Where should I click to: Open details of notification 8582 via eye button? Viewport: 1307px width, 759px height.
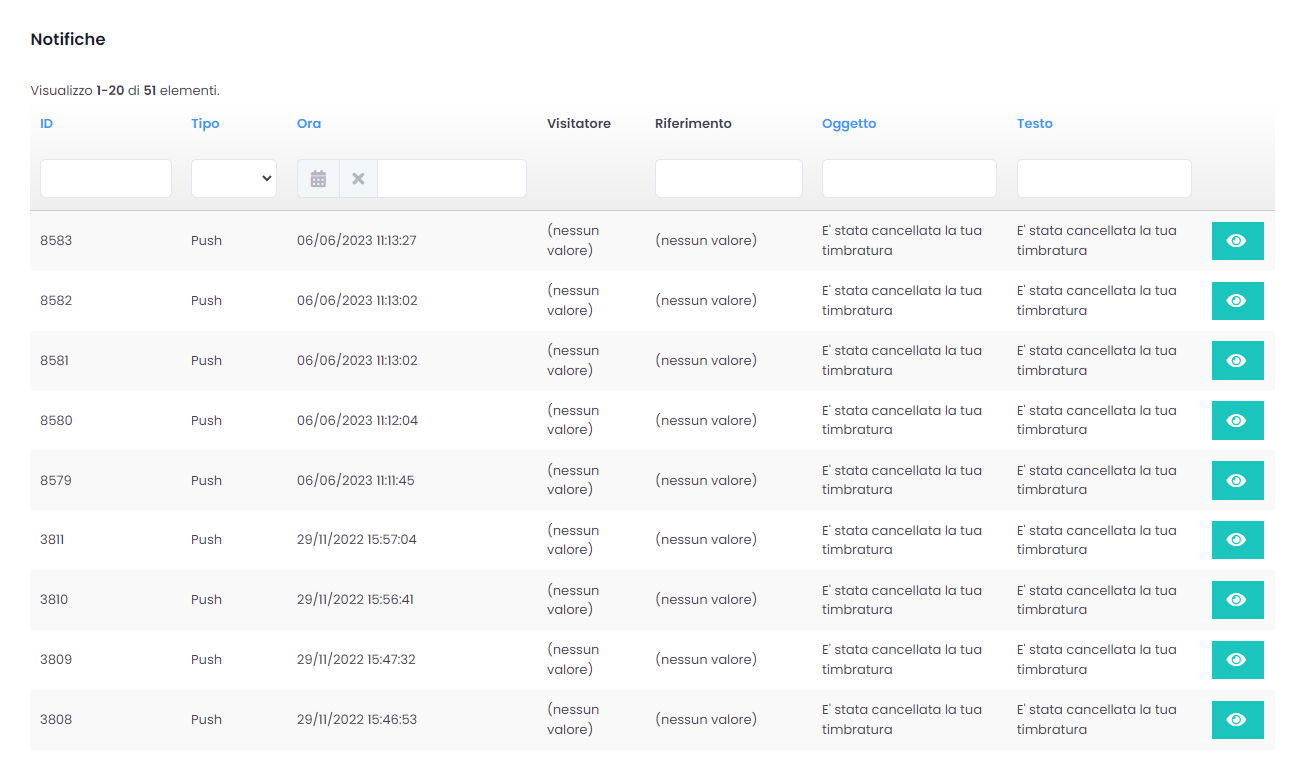[1237, 301]
